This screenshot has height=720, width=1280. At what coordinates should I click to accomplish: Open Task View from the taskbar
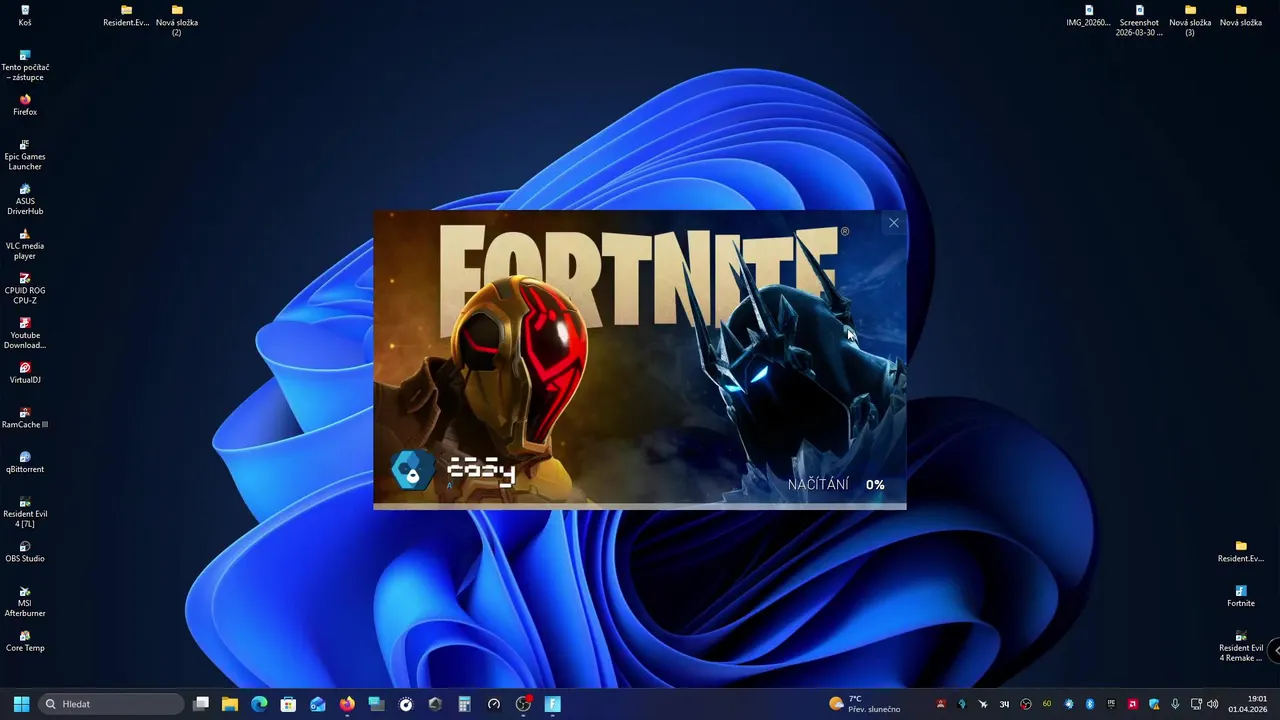201,704
